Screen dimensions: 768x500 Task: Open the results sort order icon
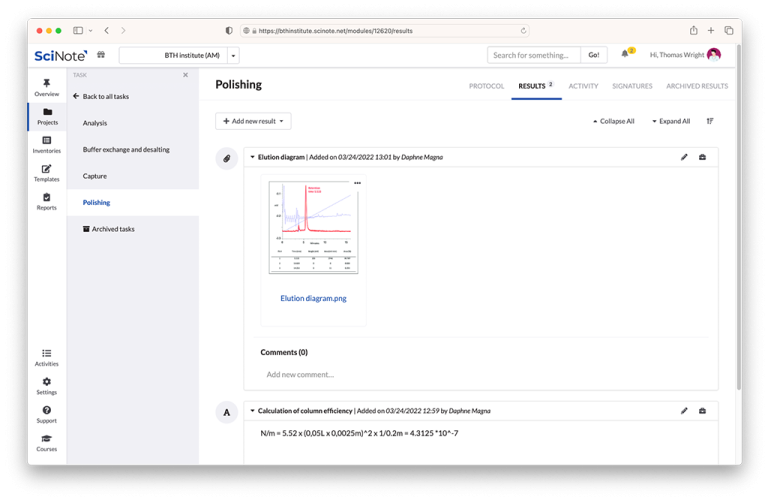tap(710, 121)
